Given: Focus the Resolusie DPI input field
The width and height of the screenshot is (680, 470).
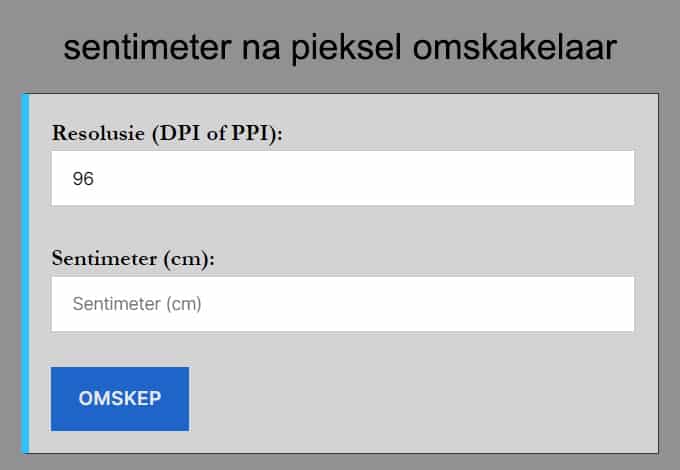Looking at the screenshot, I should click(342, 179).
